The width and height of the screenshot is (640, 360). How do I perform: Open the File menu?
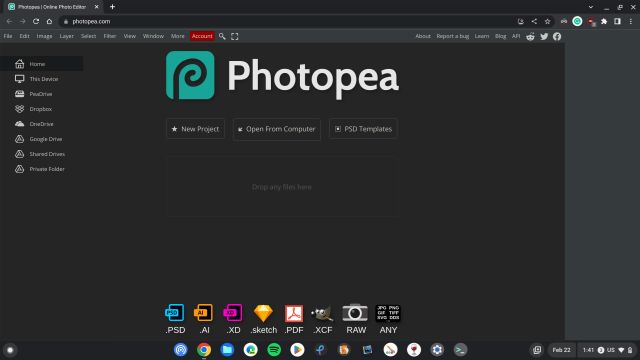(8, 36)
